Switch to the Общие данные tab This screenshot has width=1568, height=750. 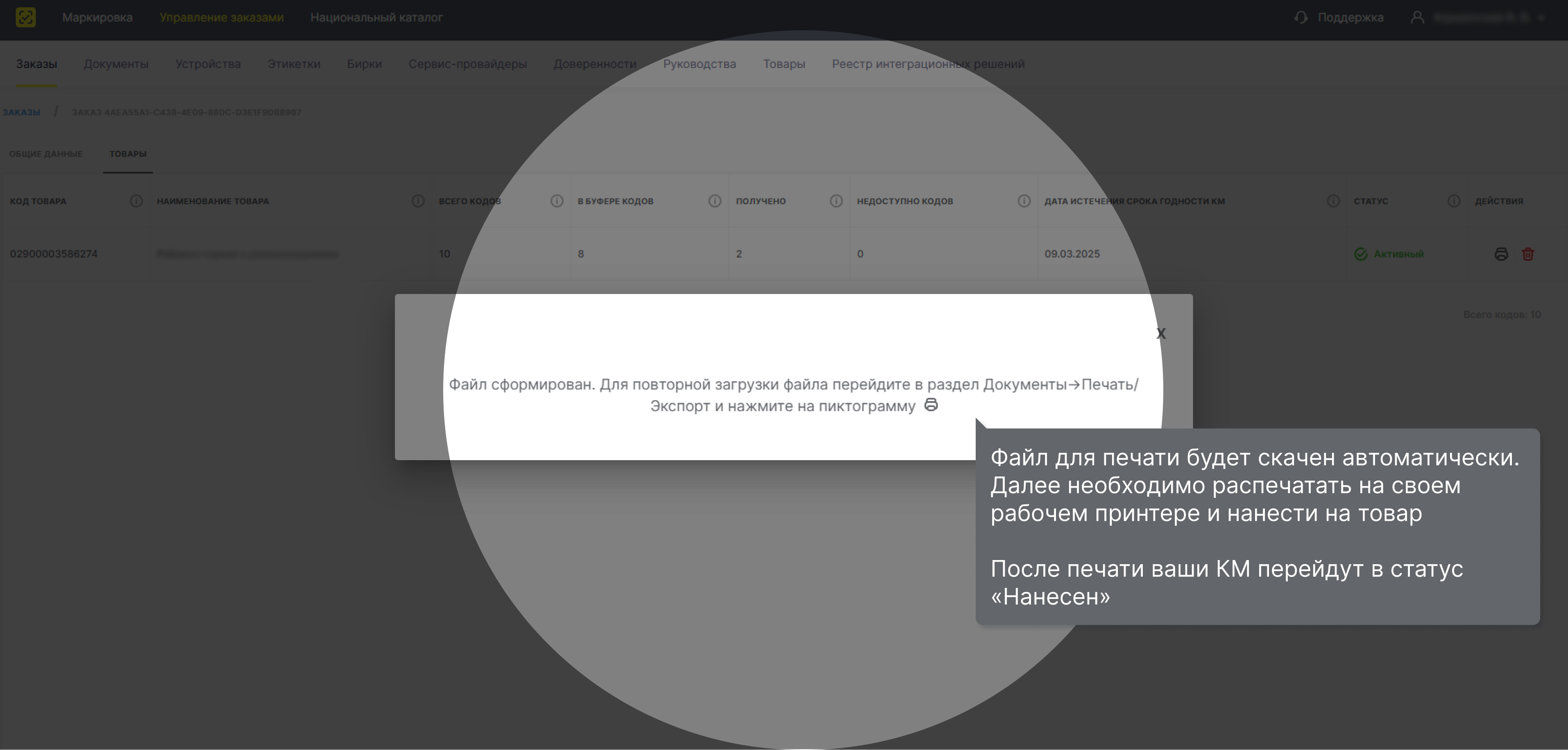(45, 154)
